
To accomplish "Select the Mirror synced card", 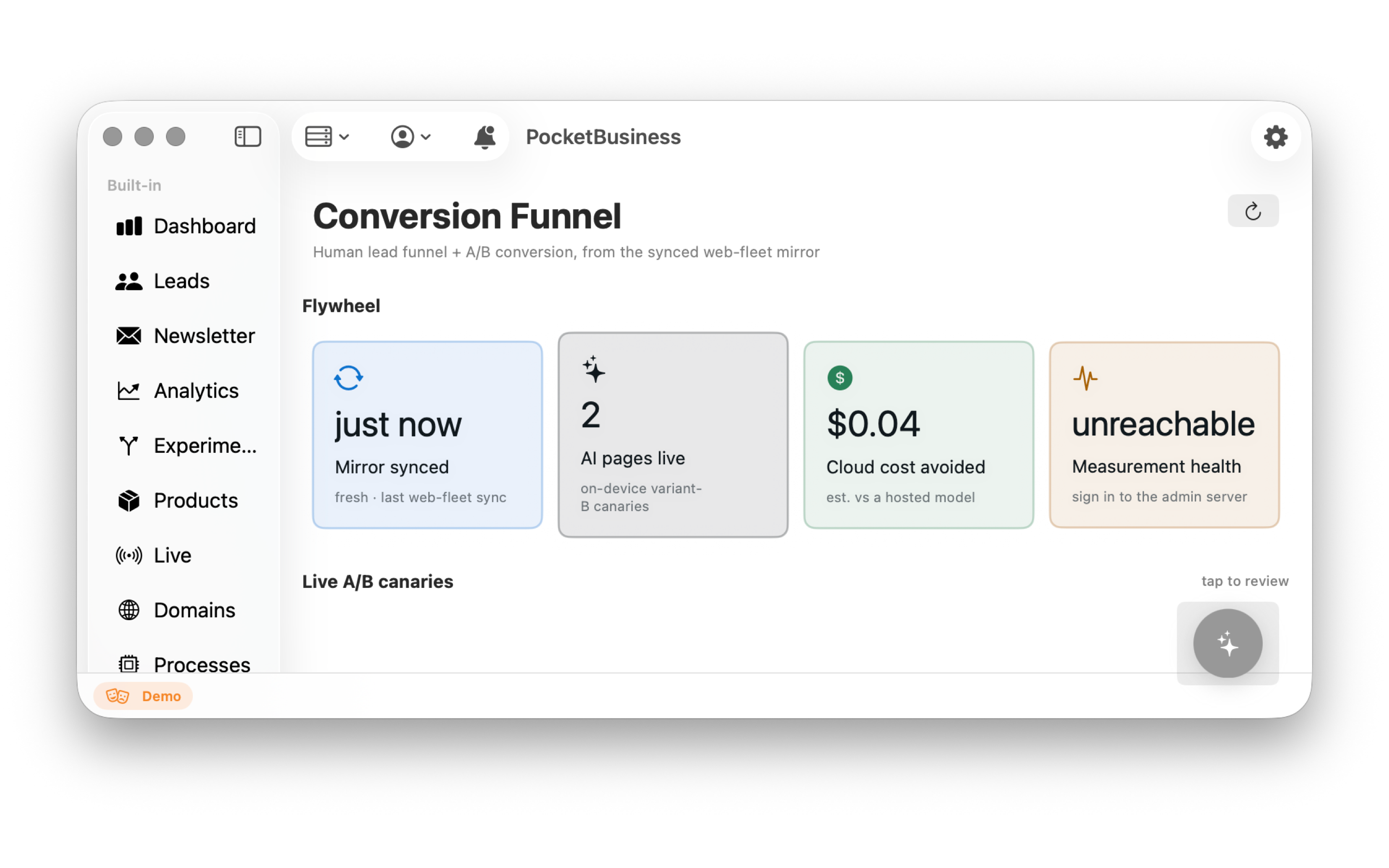I will 427,434.
